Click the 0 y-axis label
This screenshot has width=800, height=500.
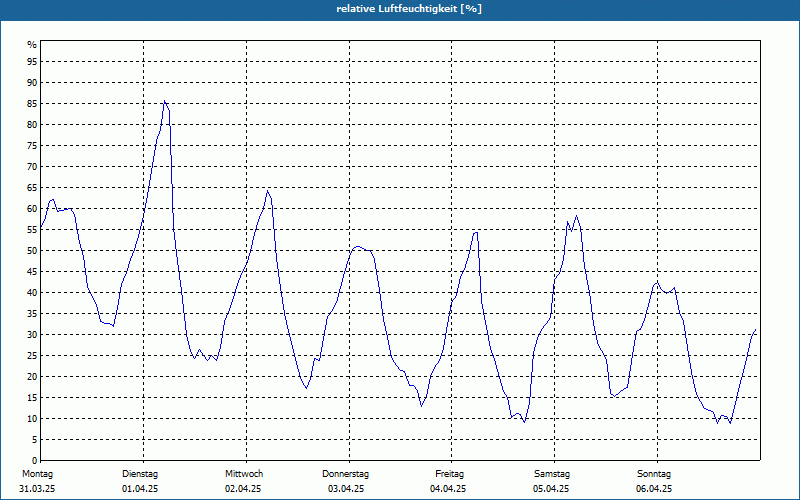(34, 461)
